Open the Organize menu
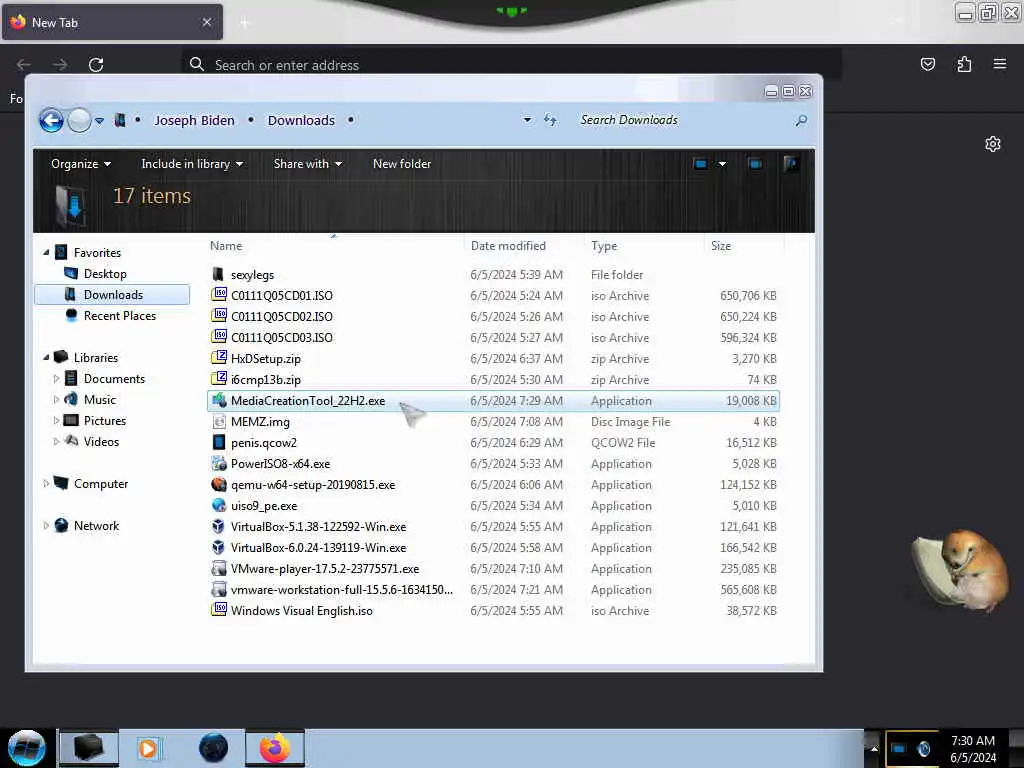The height and width of the screenshot is (768, 1024). coord(81,164)
